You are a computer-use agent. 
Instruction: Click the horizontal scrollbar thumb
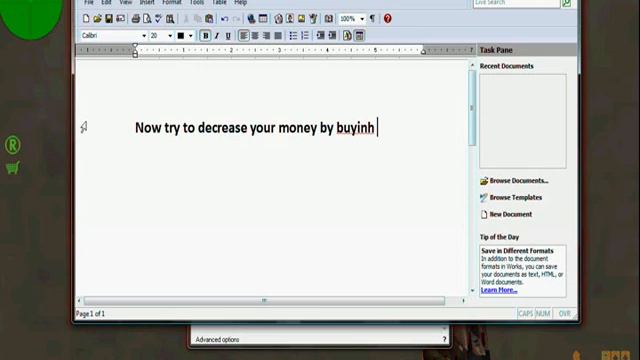(264, 301)
